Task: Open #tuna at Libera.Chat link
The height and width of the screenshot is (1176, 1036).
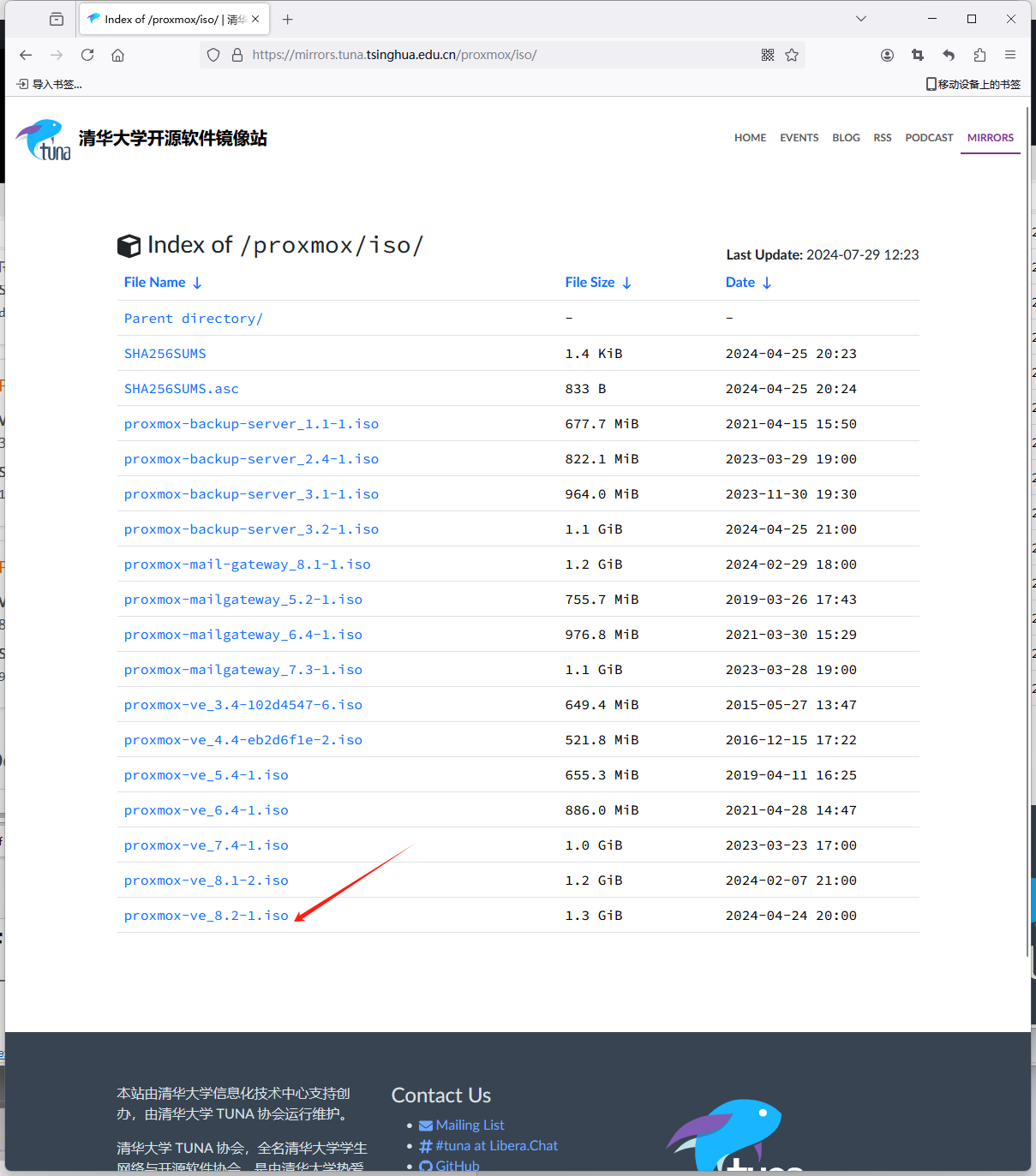Action: pyautogui.click(x=496, y=1146)
